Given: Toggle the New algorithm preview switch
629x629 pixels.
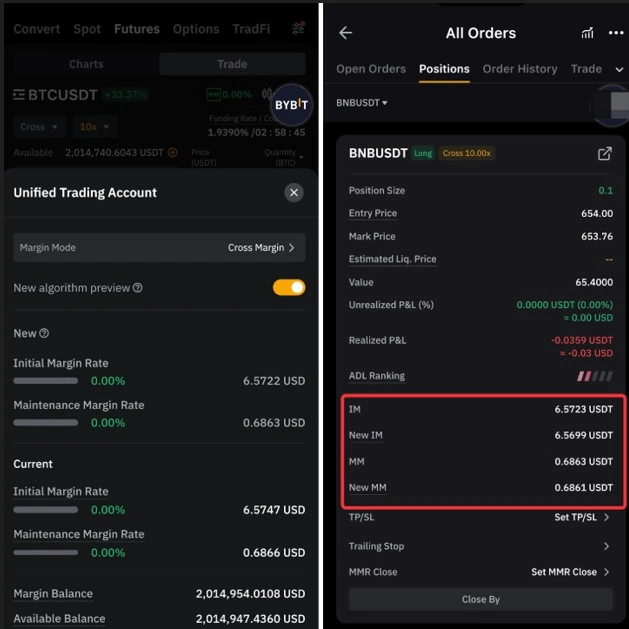Looking at the screenshot, I should 289,288.
